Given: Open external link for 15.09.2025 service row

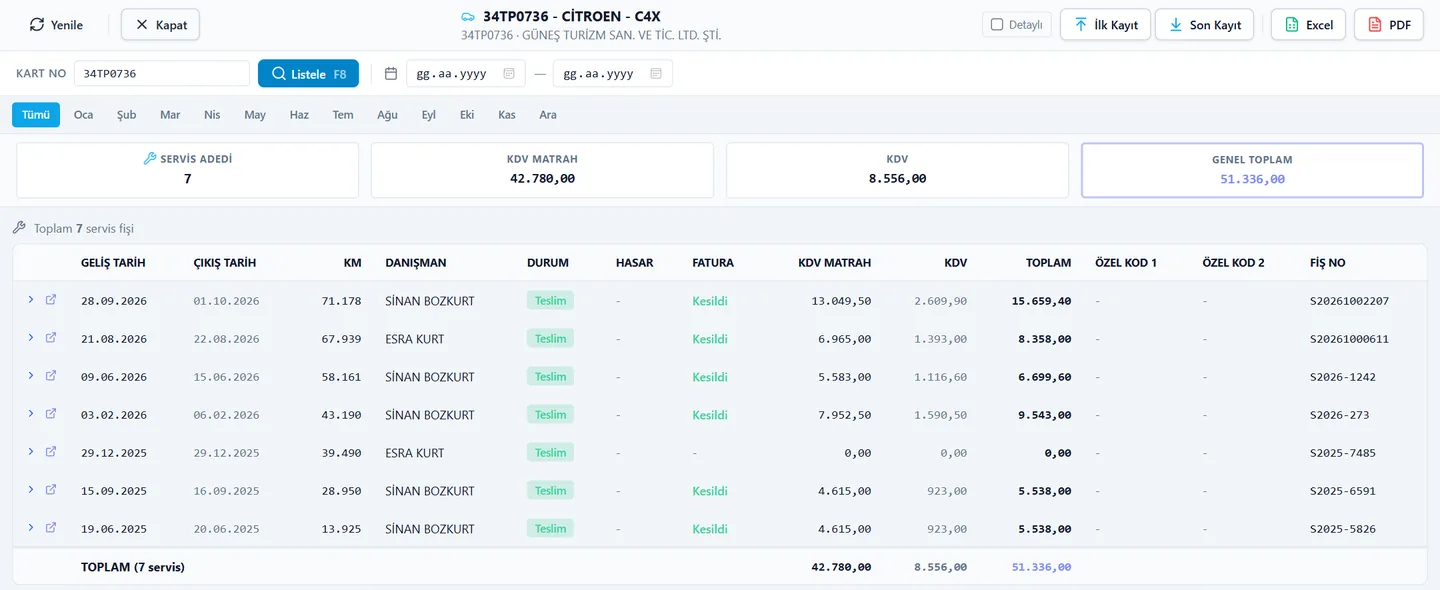Looking at the screenshot, I should click(51, 490).
